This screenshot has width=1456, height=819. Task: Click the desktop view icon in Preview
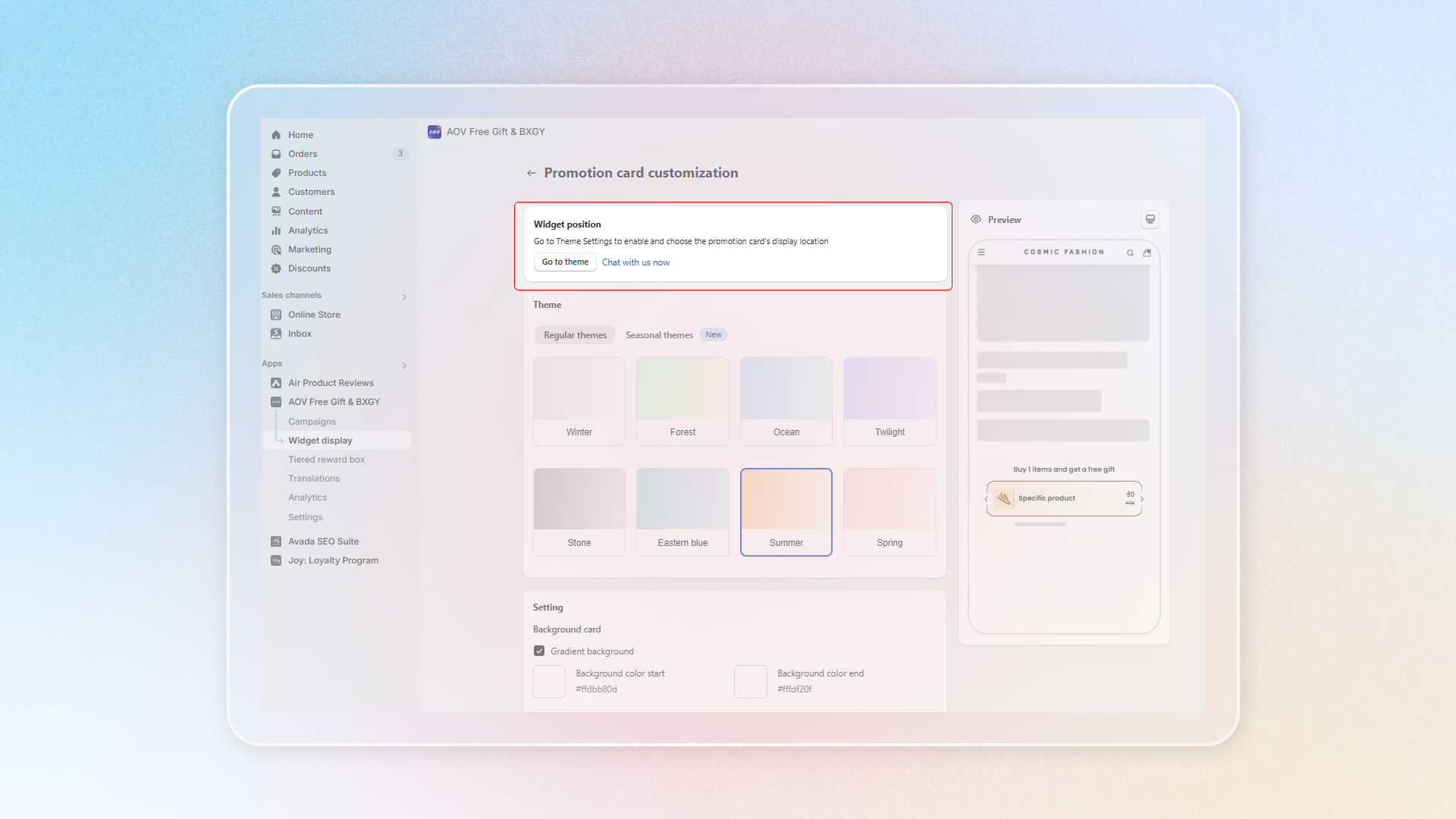pos(1150,219)
